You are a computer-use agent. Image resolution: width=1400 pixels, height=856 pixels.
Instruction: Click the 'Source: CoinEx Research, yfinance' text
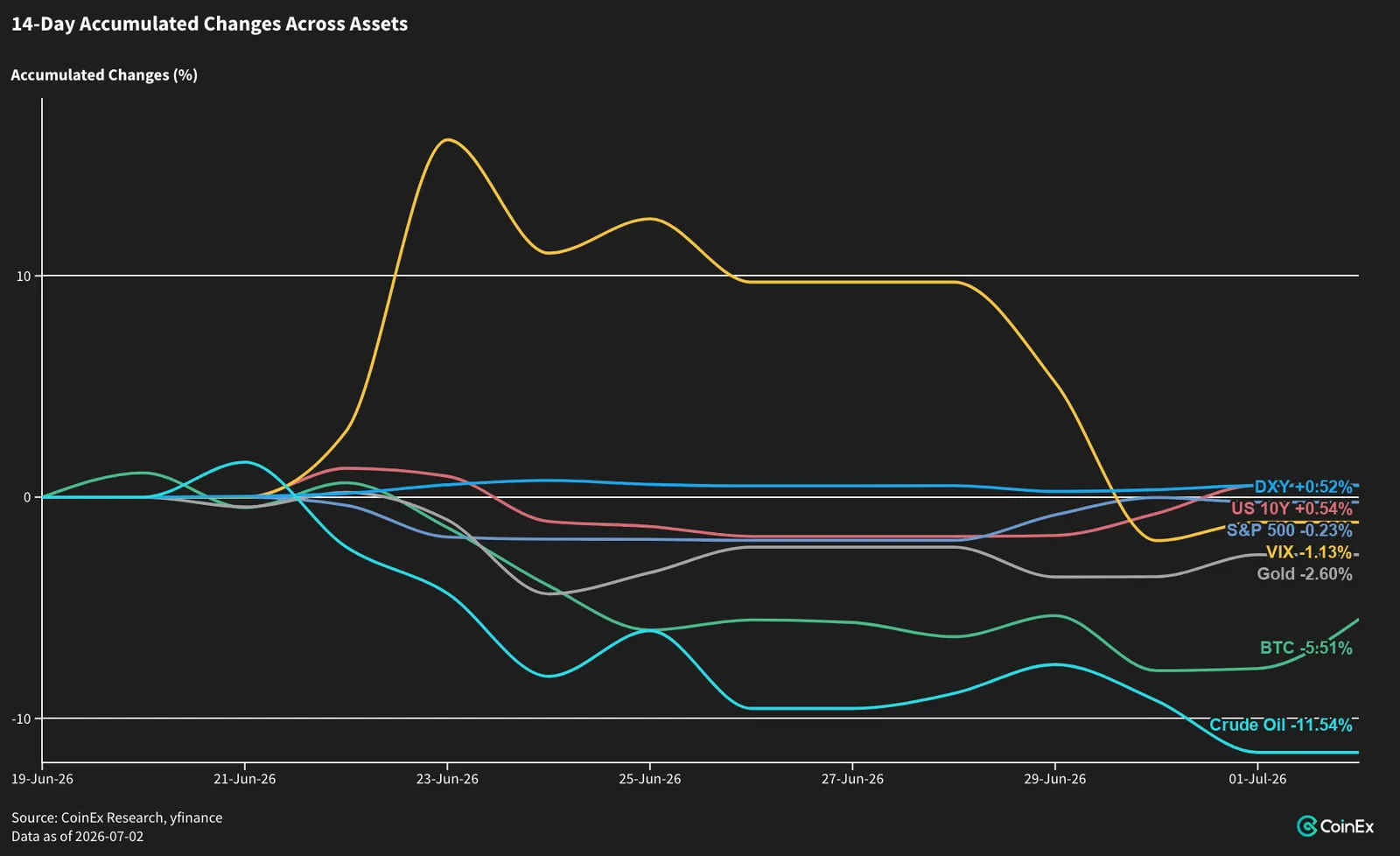tap(116, 817)
